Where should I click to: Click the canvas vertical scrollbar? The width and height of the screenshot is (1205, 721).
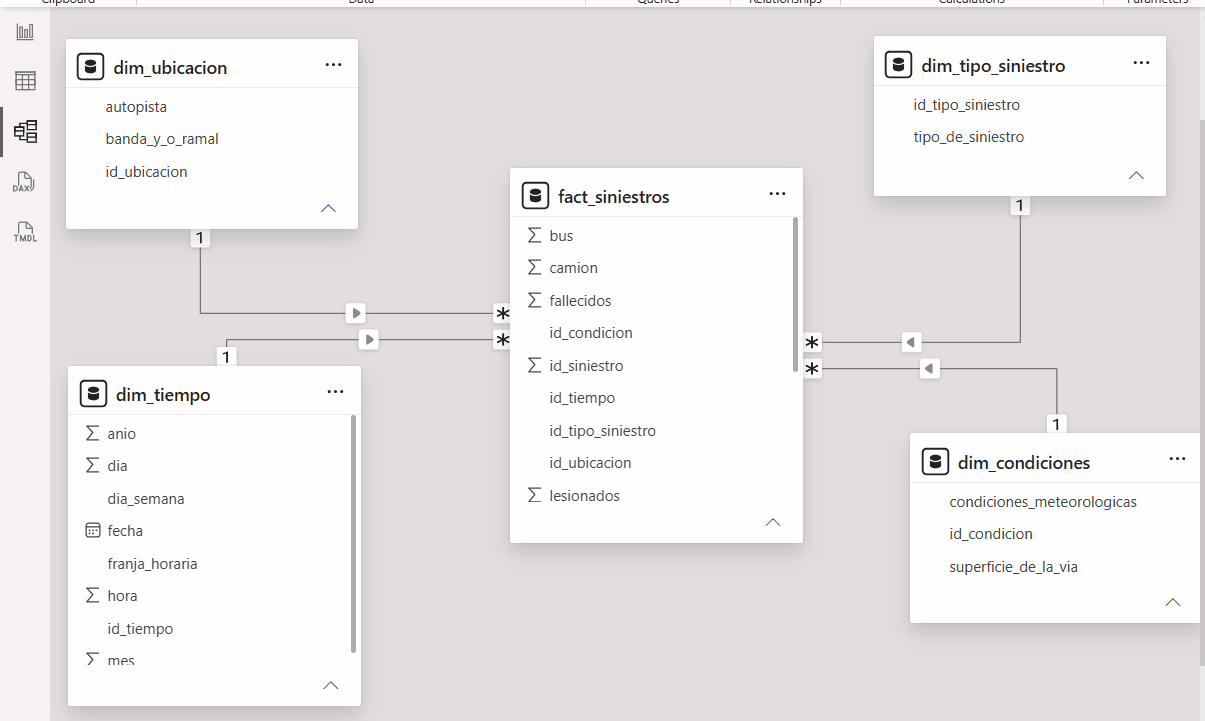point(1201,392)
